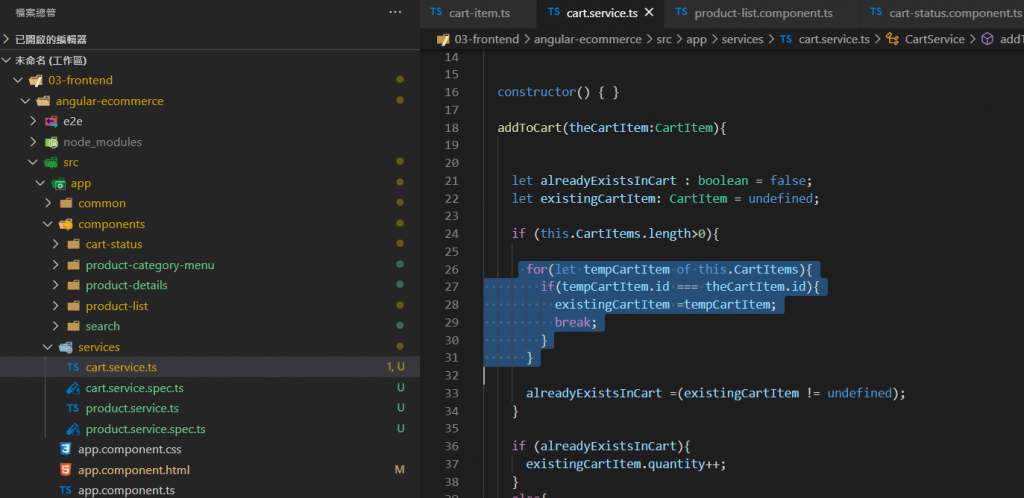Image resolution: width=1024 pixels, height=498 pixels.
Task: Expand the product-list folder chevron
Action: pyautogui.click(x=56, y=306)
